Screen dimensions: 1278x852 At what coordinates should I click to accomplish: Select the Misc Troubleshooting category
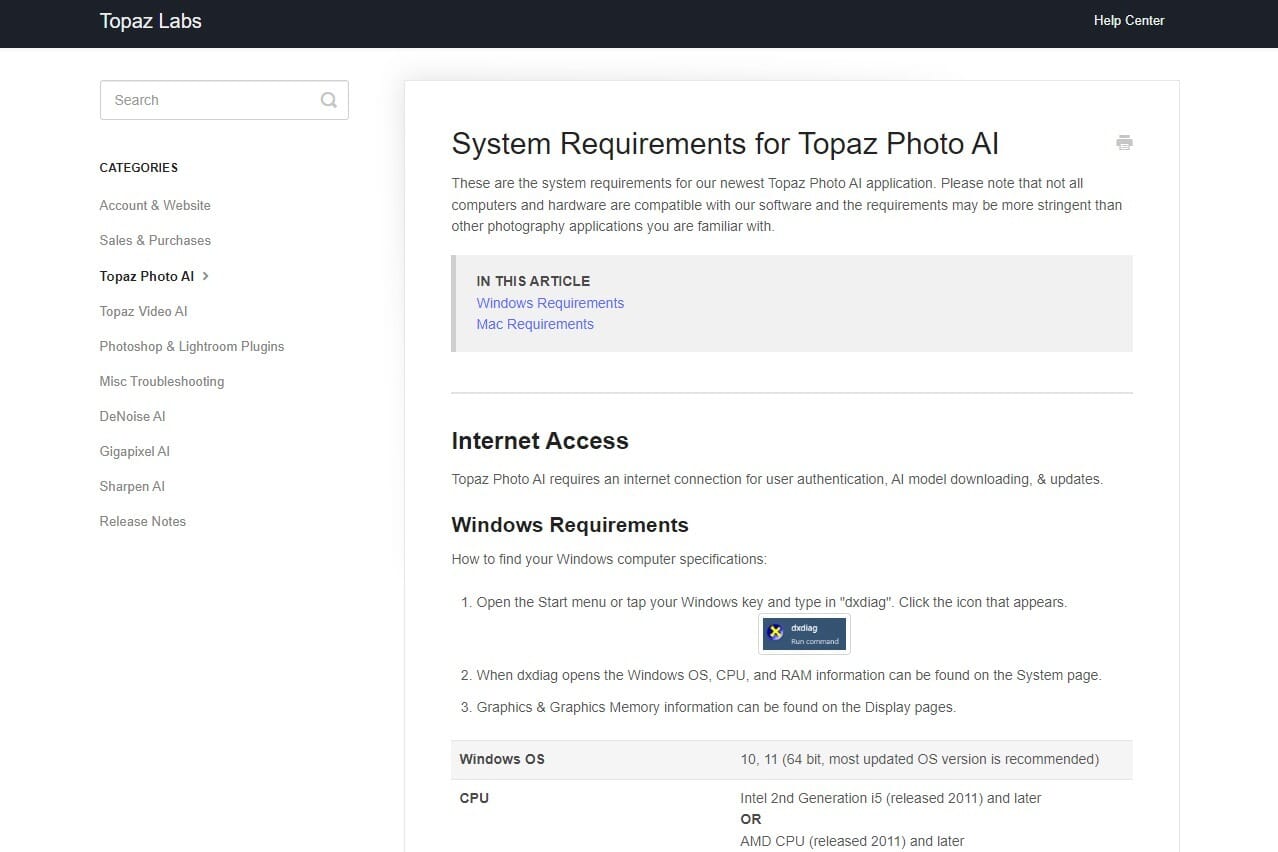point(161,381)
